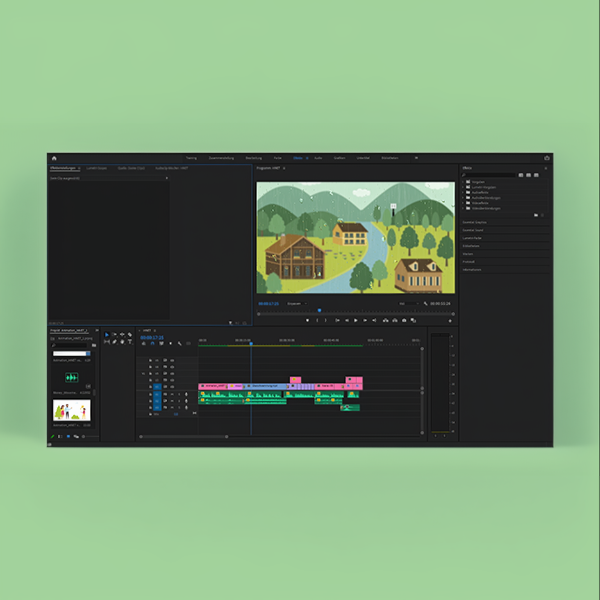Select the Selection arrow tool

[107, 335]
